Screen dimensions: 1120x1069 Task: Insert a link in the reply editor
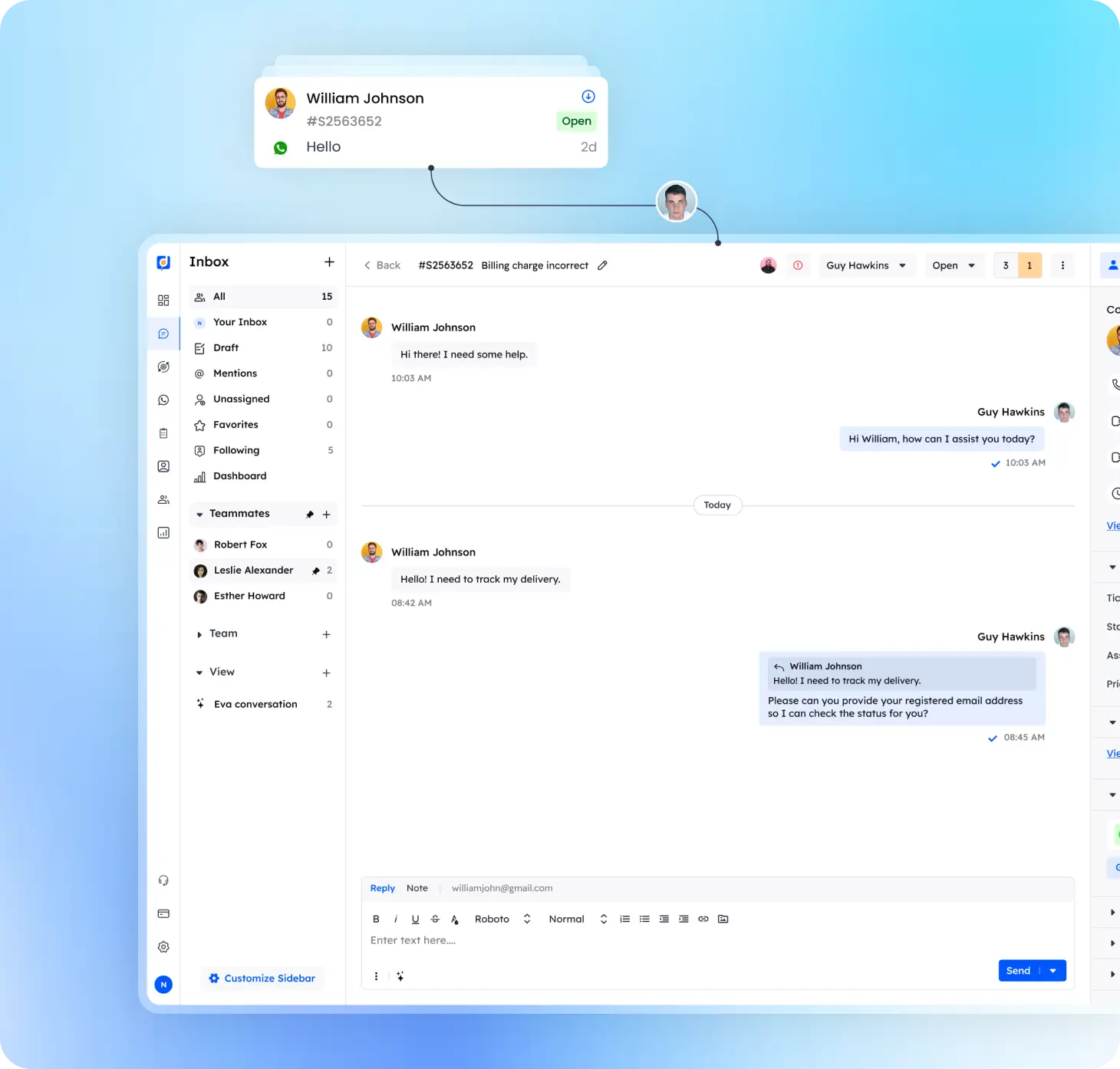[703, 919]
